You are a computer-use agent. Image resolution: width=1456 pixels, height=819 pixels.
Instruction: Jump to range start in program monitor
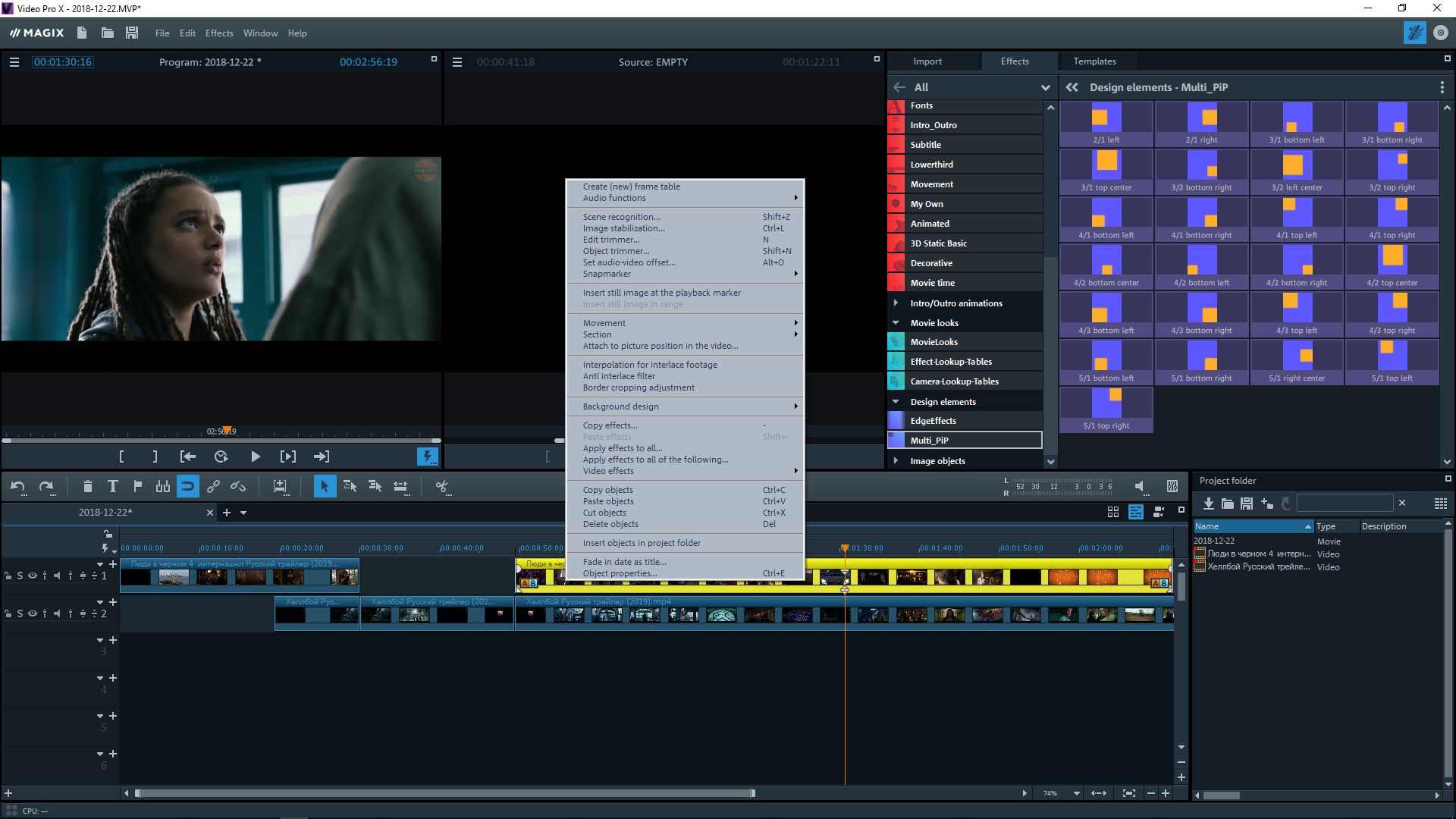point(187,457)
